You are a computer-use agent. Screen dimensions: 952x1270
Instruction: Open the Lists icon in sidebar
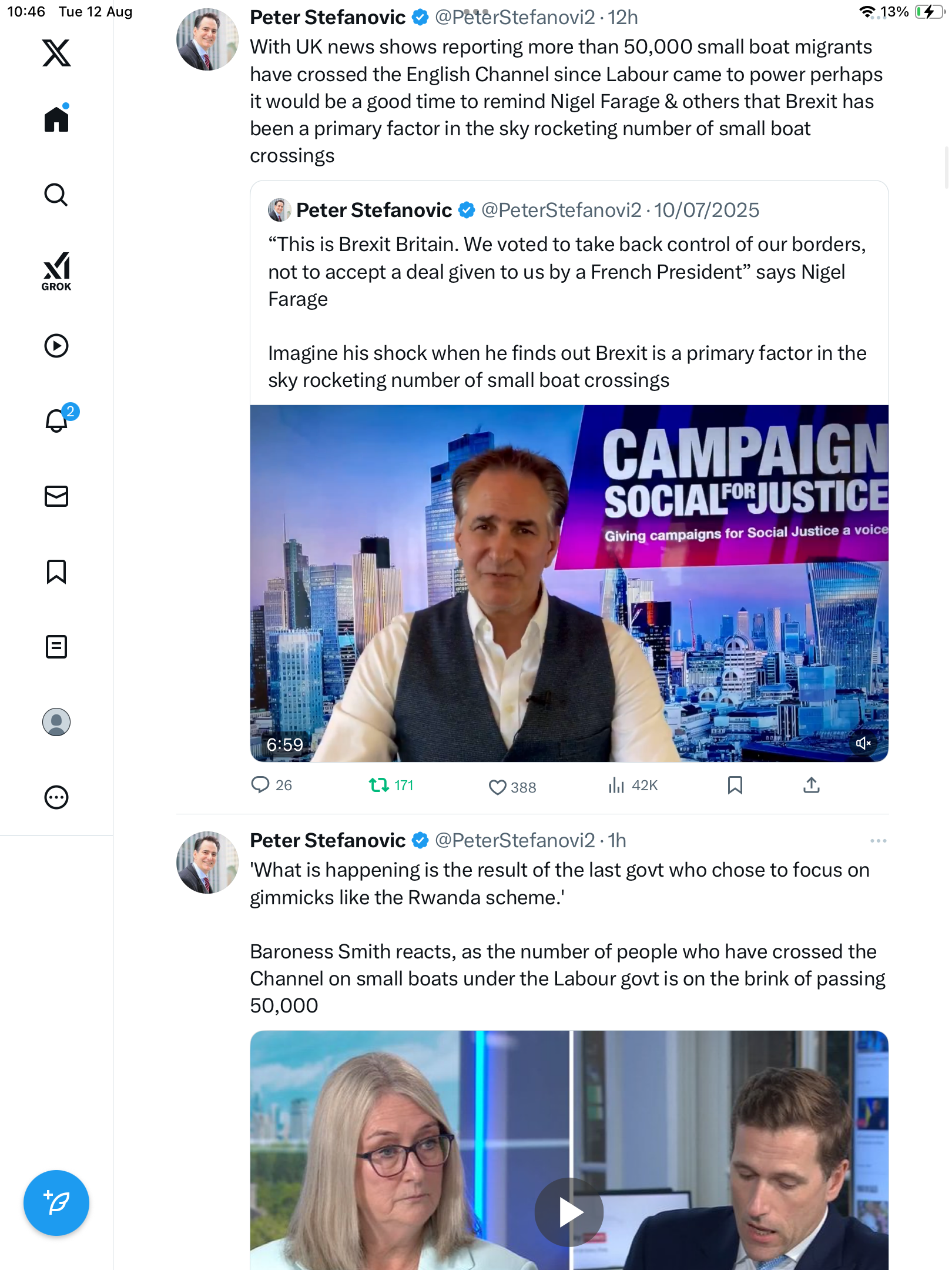click(x=56, y=647)
